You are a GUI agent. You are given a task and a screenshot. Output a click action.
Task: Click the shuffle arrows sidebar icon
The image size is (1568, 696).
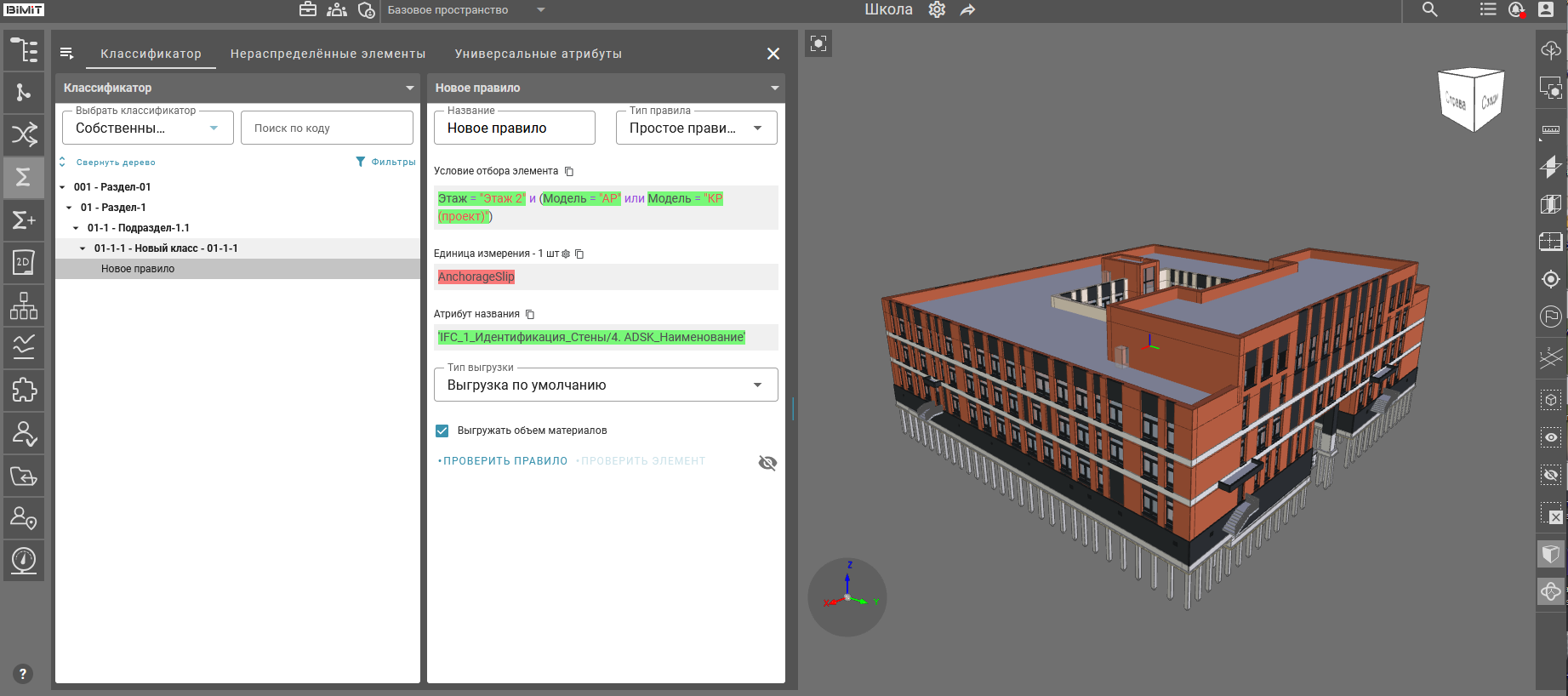tap(24, 134)
